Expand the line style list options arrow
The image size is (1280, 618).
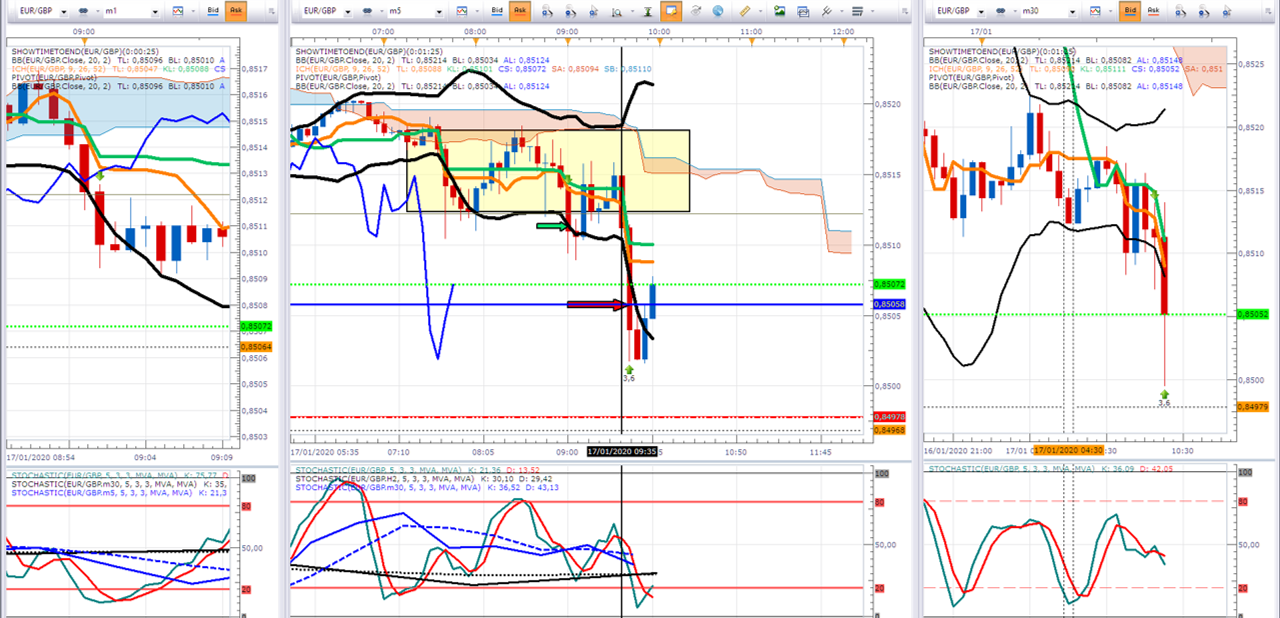tap(872, 11)
